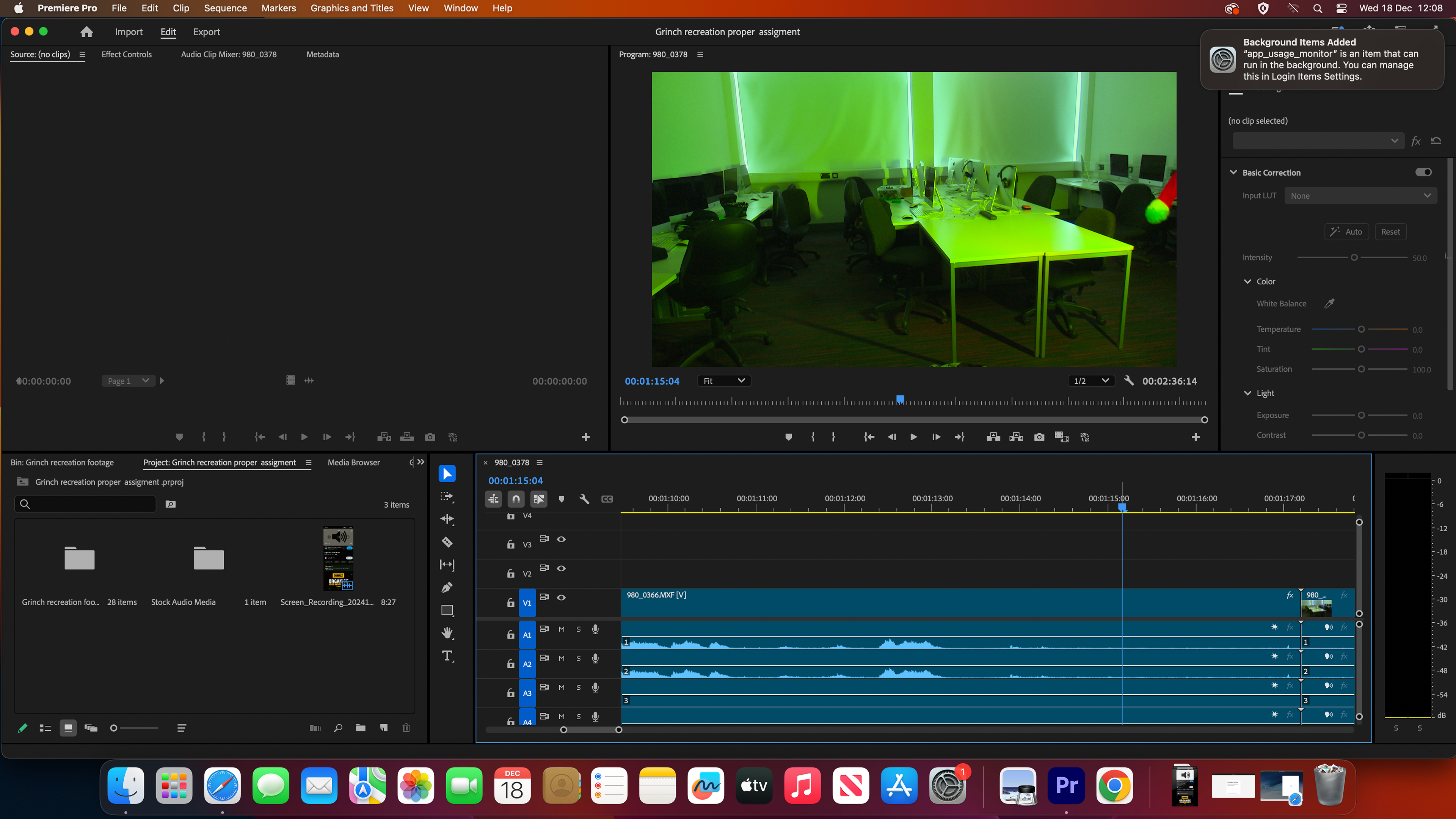Open the Page 1 dropdown in Source monitor
Screen dimensions: 1456x819
(x=128, y=381)
